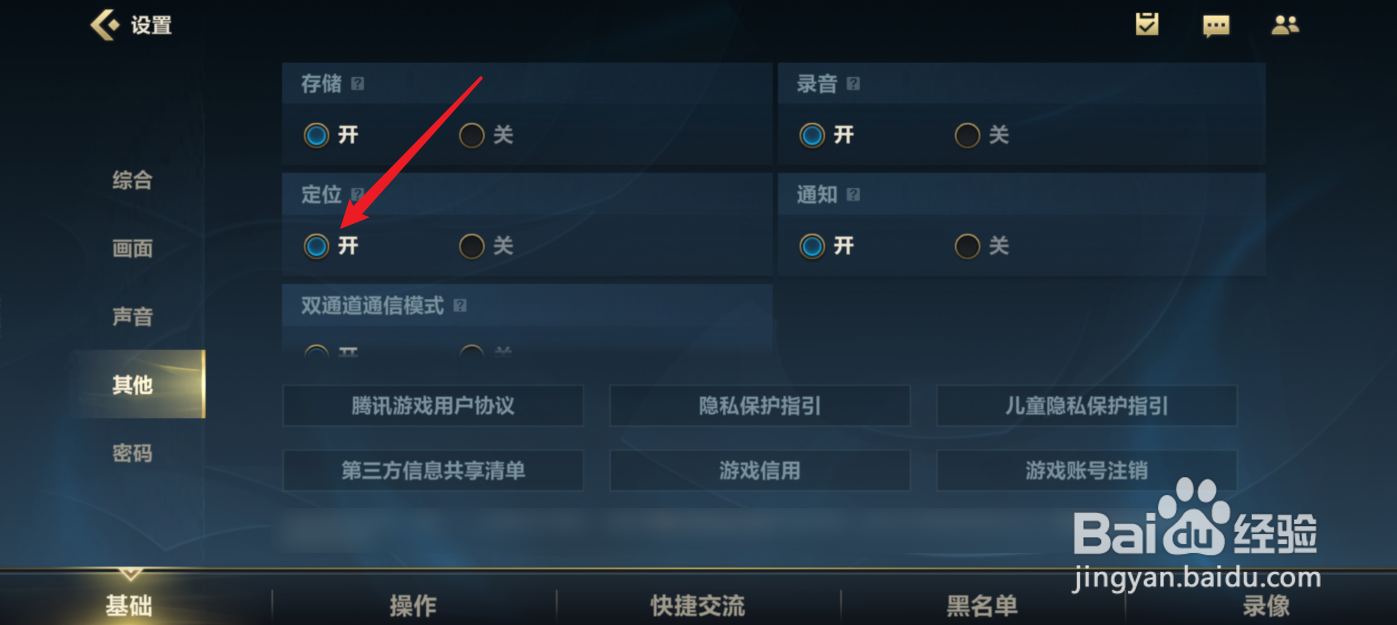
Task: Open the 黑名单 bottom tab
Action: 982,605
